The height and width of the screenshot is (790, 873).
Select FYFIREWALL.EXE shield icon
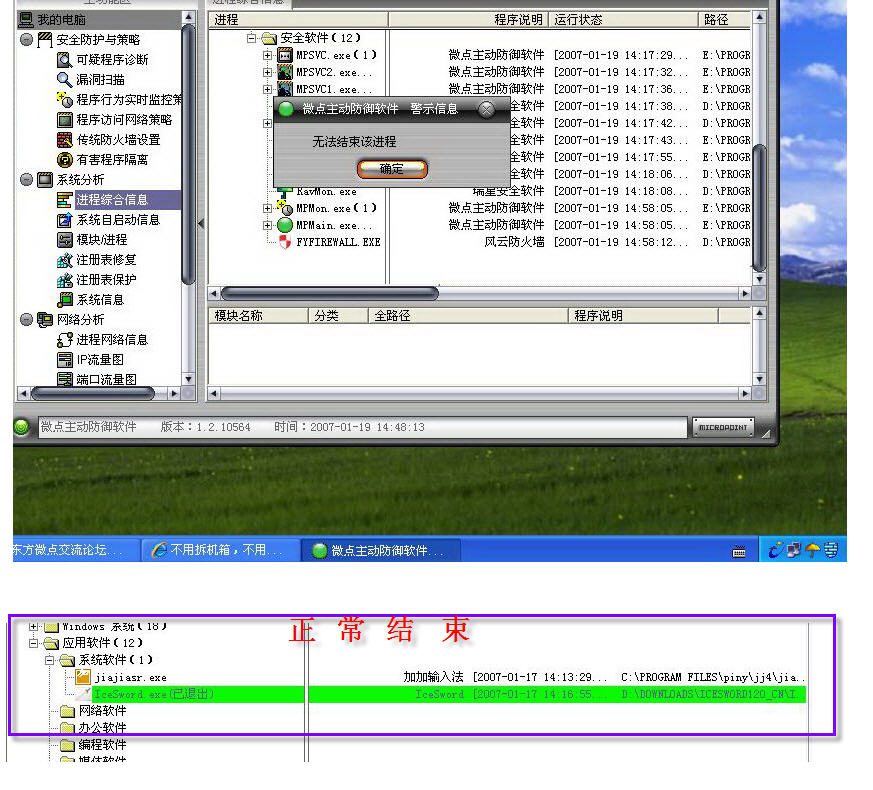(x=285, y=242)
